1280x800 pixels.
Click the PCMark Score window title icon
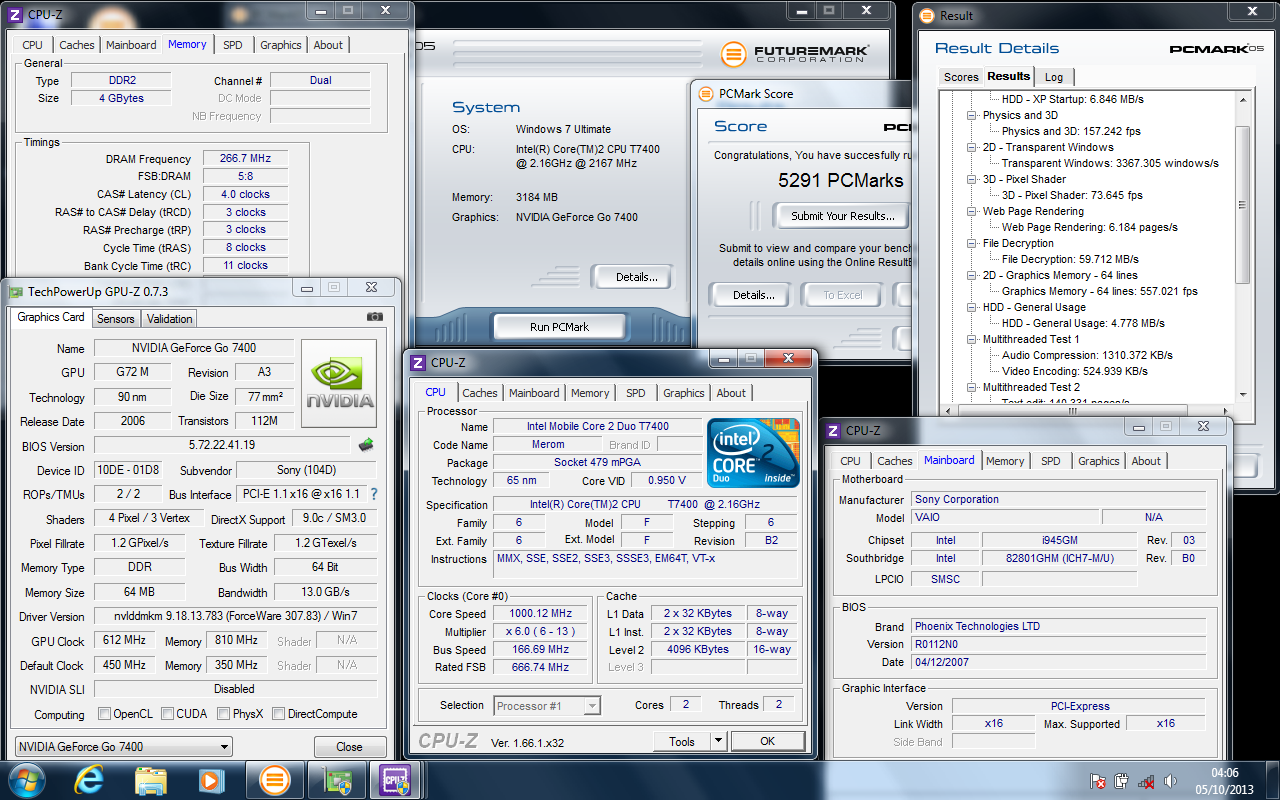tap(705, 93)
